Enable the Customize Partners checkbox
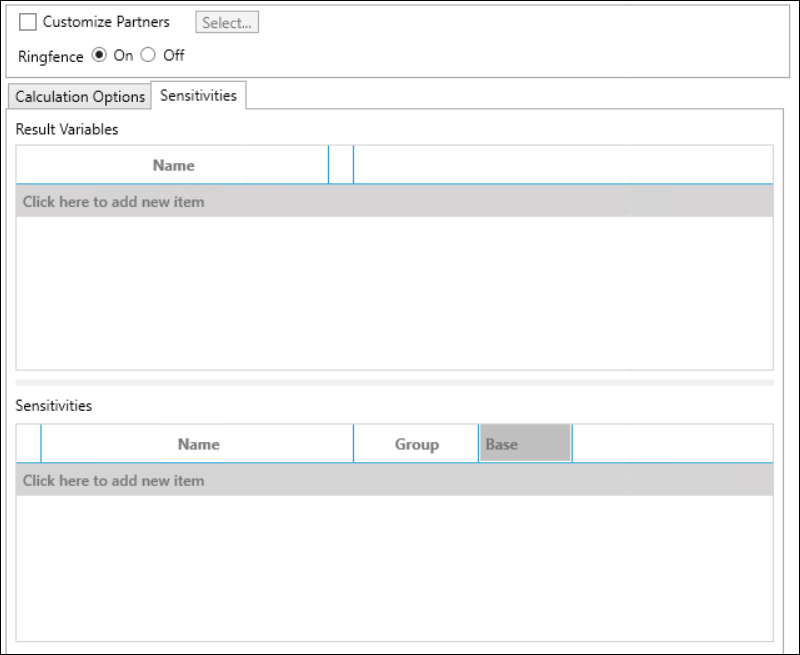 (x=27, y=22)
